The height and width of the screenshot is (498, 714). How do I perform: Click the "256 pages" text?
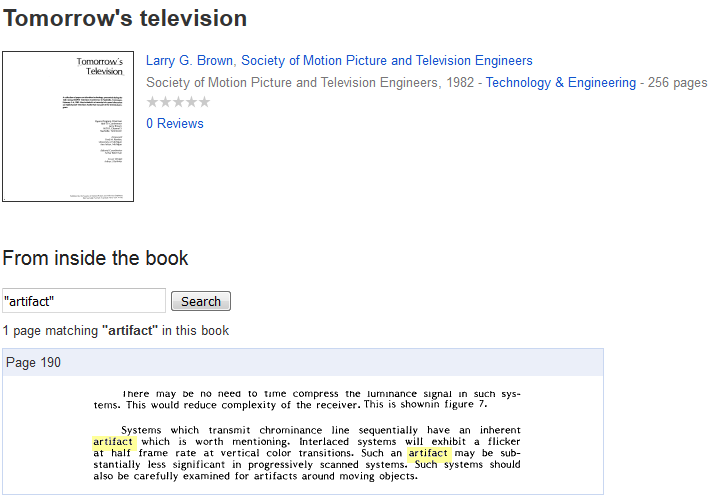coord(678,82)
